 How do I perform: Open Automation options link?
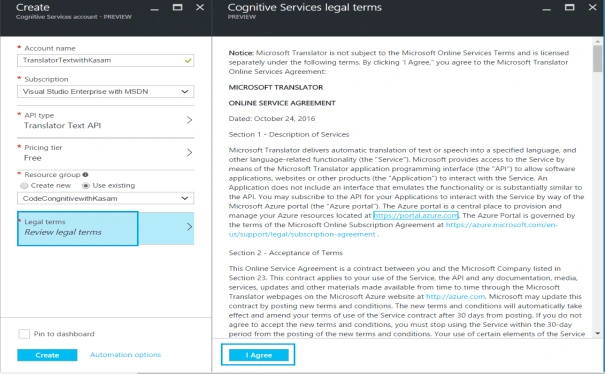pyautogui.click(x=125, y=354)
